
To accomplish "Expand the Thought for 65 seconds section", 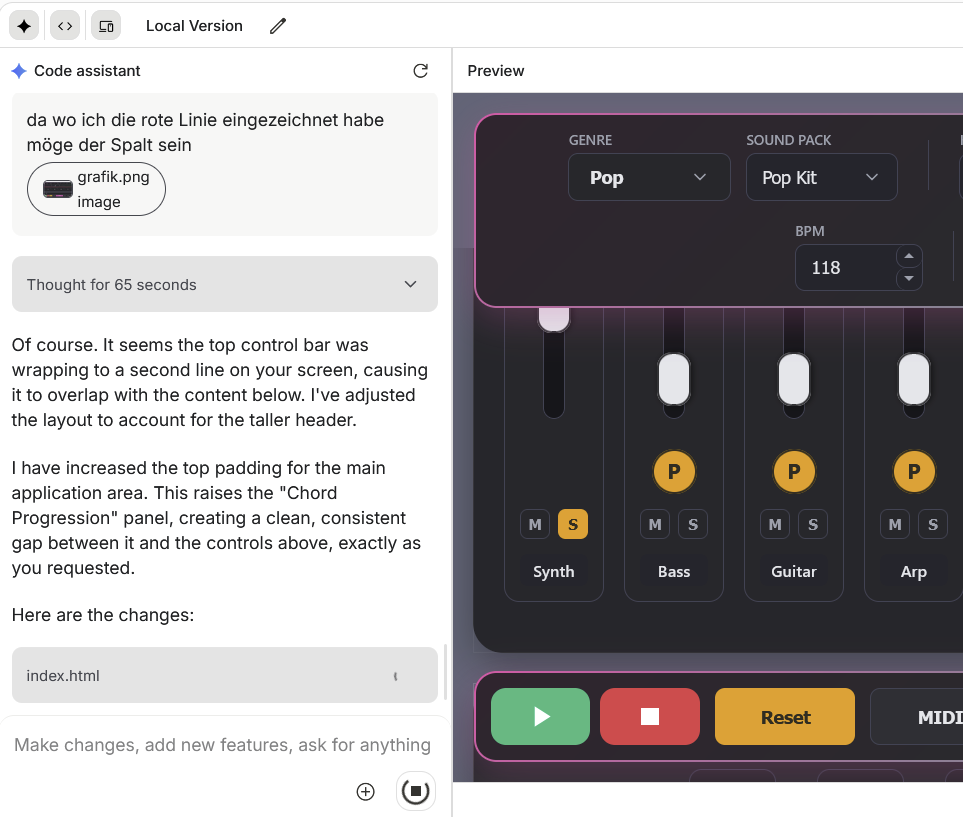I will pos(225,284).
